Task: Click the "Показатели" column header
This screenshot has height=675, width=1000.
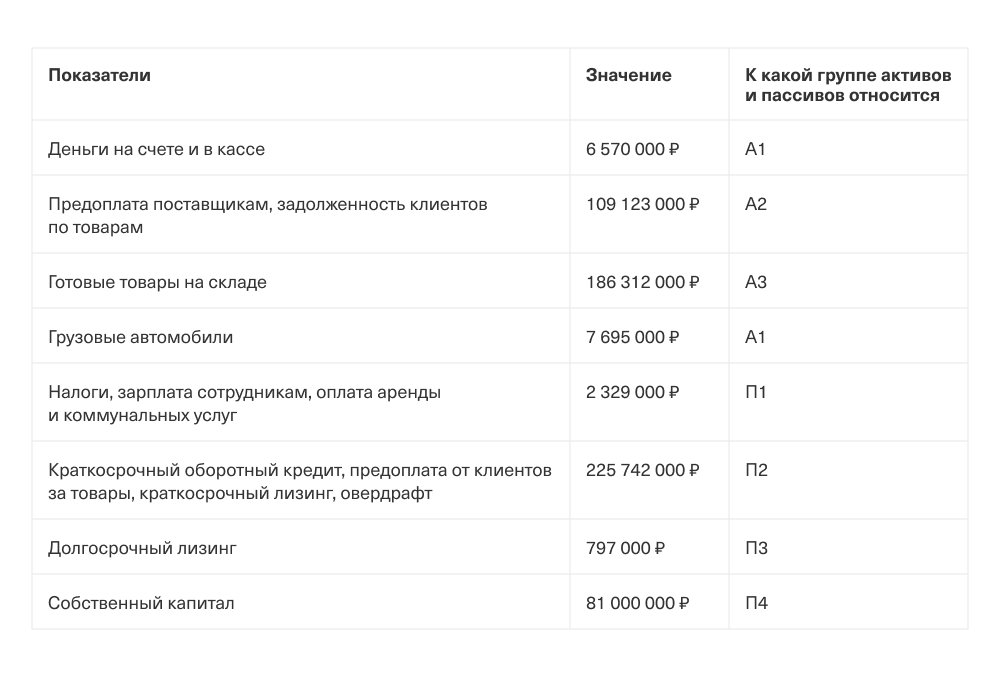Action: click(99, 75)
